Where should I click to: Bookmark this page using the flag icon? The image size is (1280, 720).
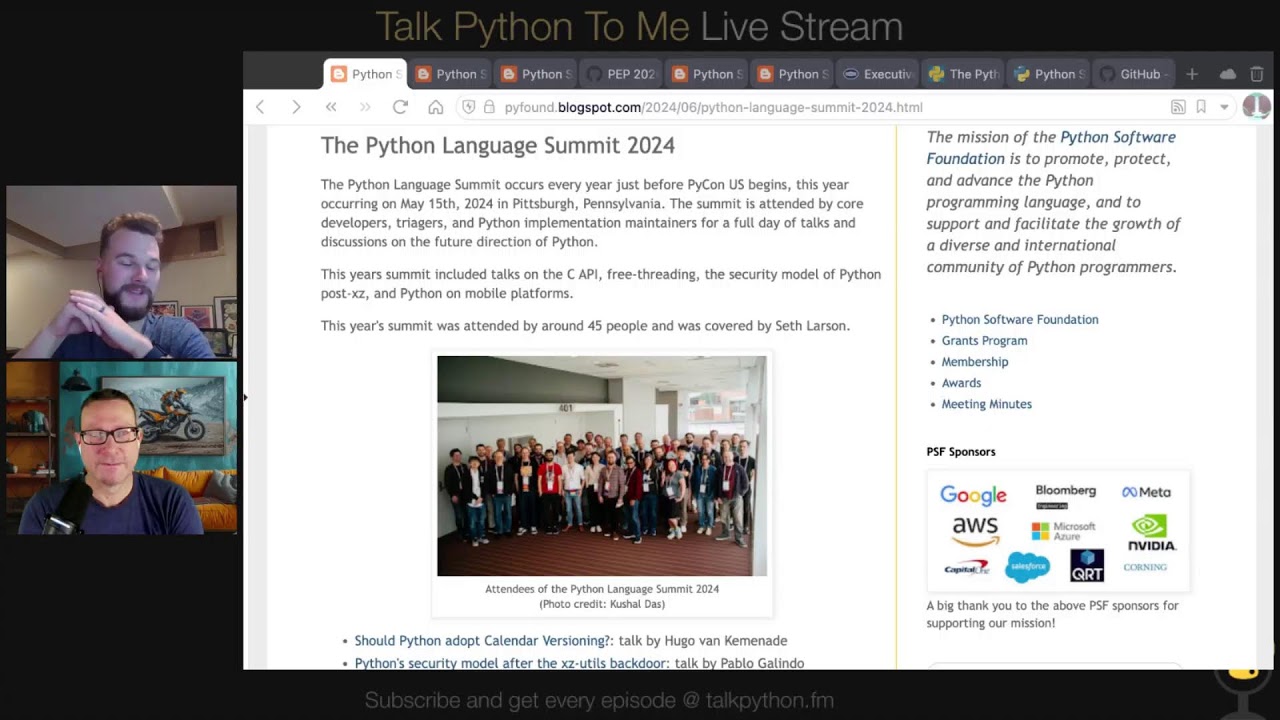pos(1201,107)
